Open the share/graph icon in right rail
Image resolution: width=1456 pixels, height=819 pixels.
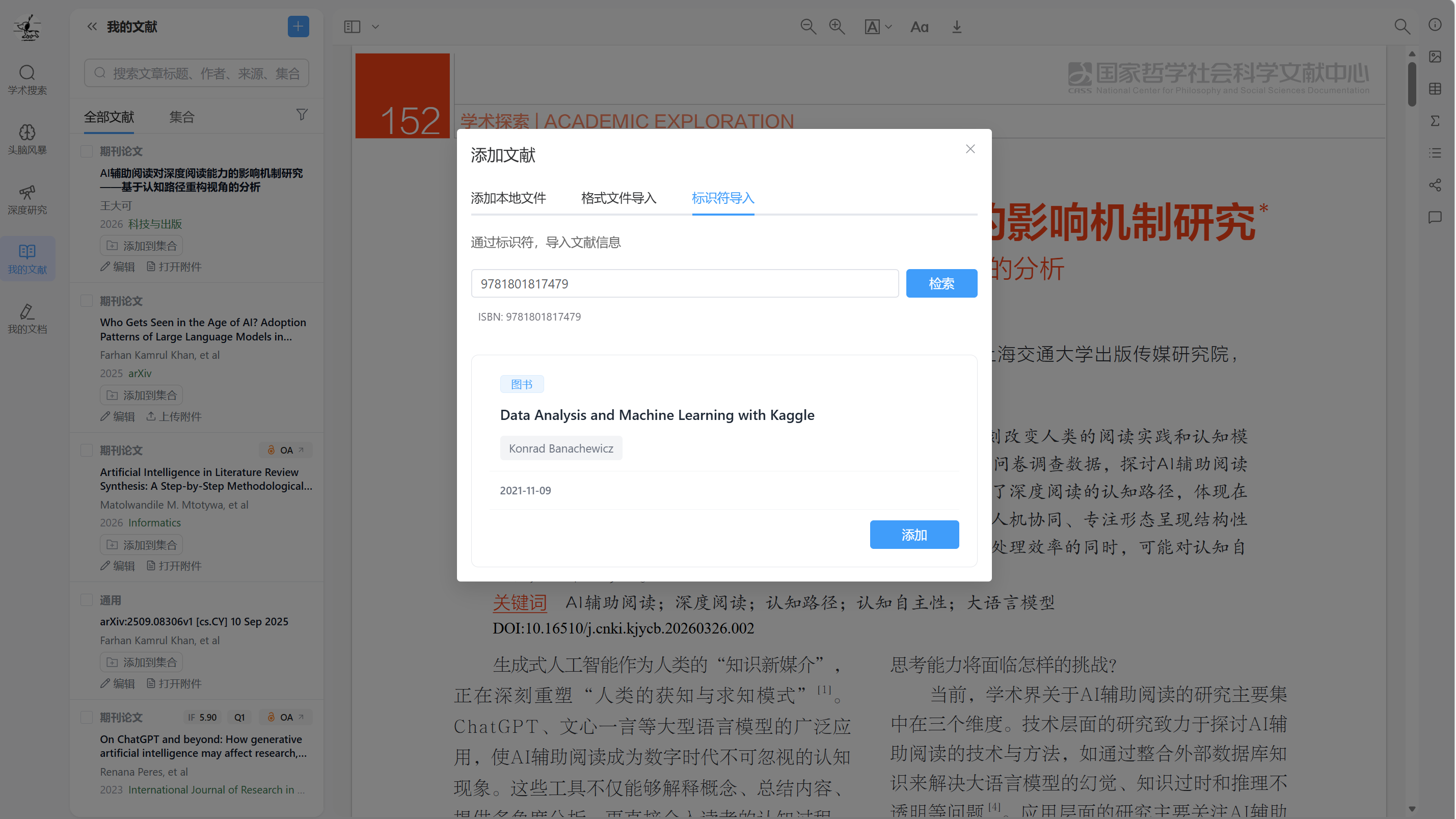pyautogui.click(x=1435, y=185)
